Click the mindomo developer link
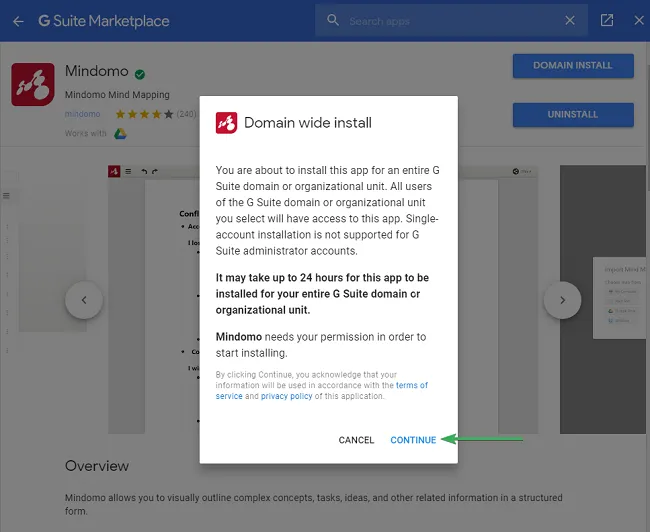This screenshot has height=532, width=650. [82, 114]
